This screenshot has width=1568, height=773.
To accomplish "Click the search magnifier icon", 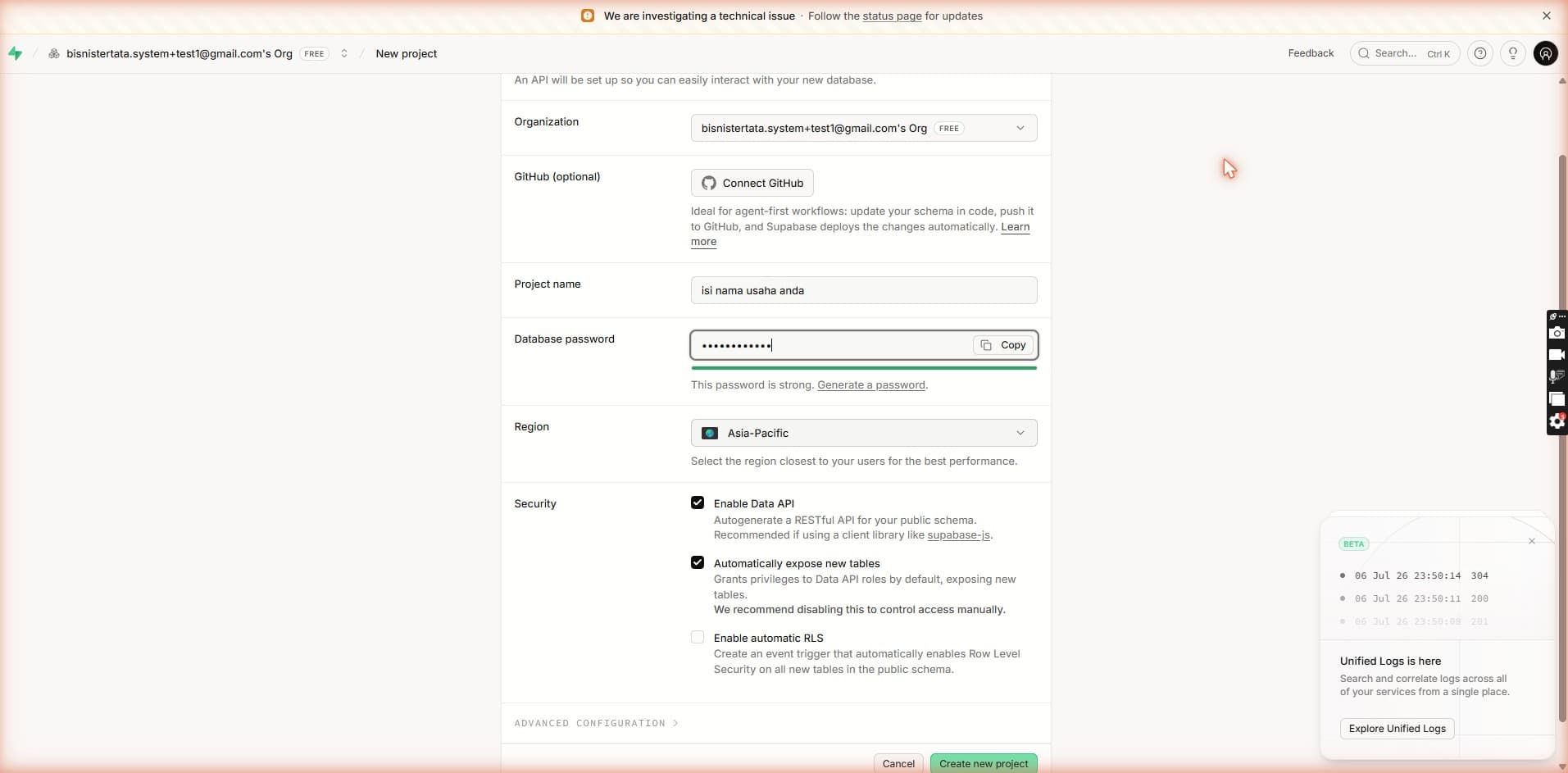I will coord(1364,53).
